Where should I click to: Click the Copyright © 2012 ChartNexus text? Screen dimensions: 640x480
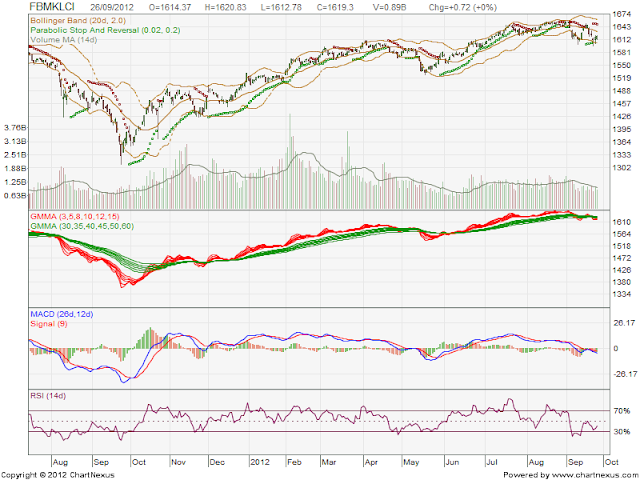tap(58, 475)
